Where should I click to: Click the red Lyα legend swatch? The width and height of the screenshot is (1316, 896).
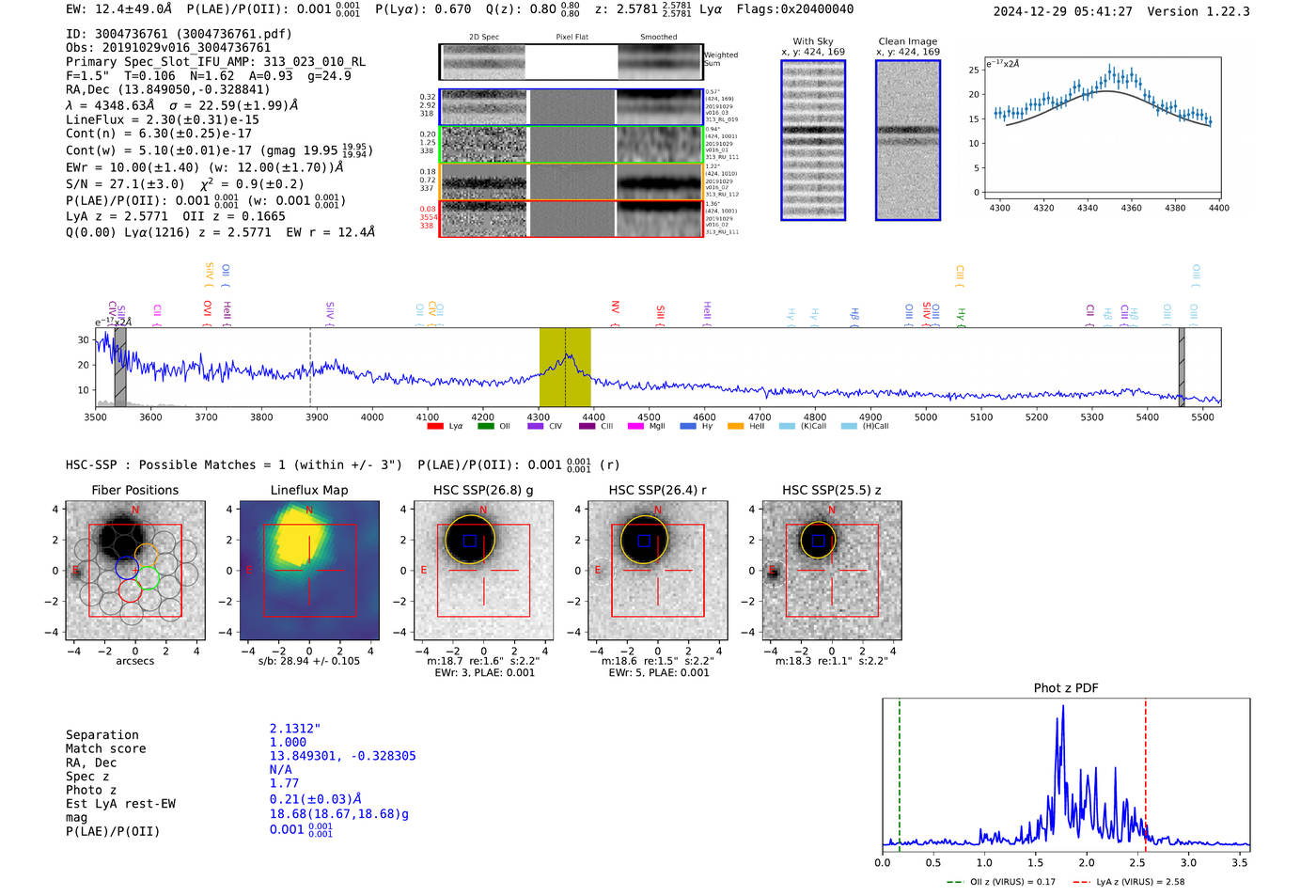pos(434,427)
